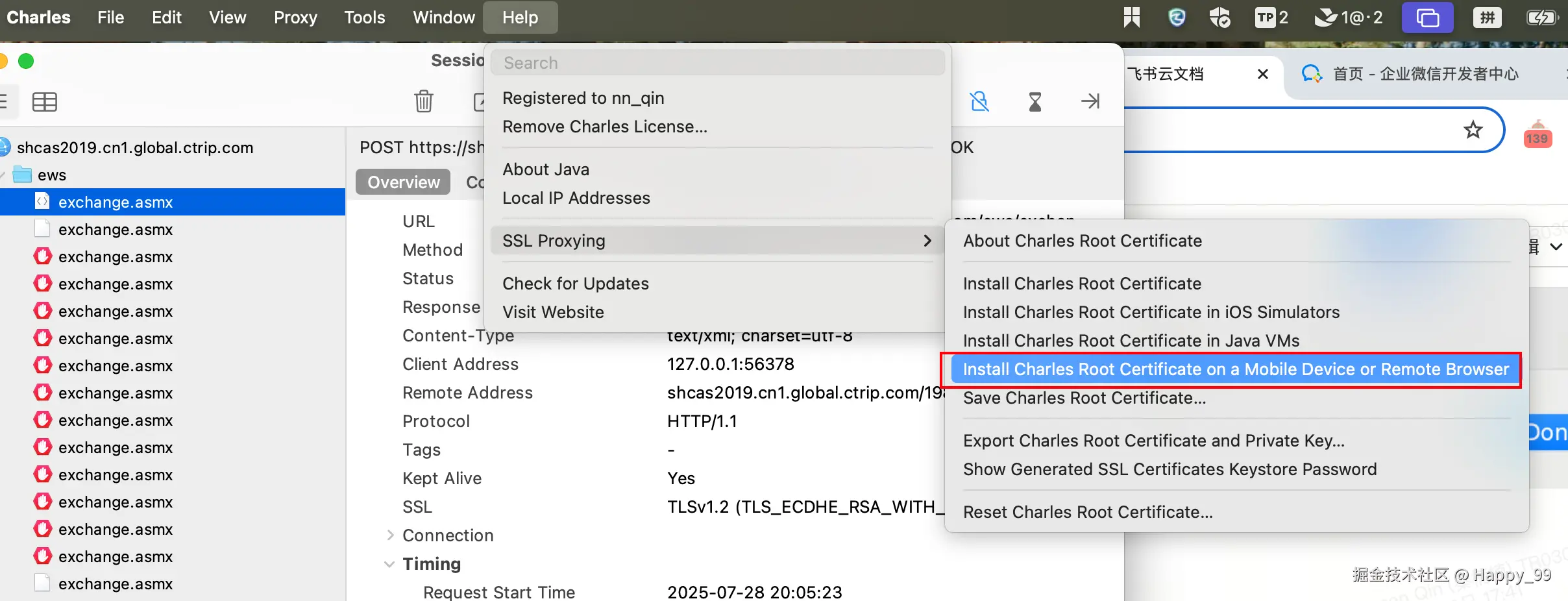Viewport: 1568px width, 601px height.
Task: Collapse the Timing section
Action: [389, 564]
